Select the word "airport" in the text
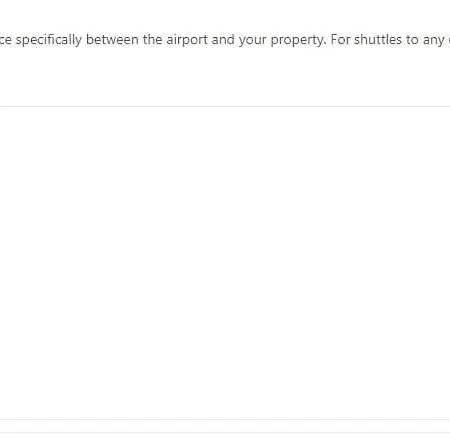The width and height of the screenshot is (450, 439). click(187, 40)
